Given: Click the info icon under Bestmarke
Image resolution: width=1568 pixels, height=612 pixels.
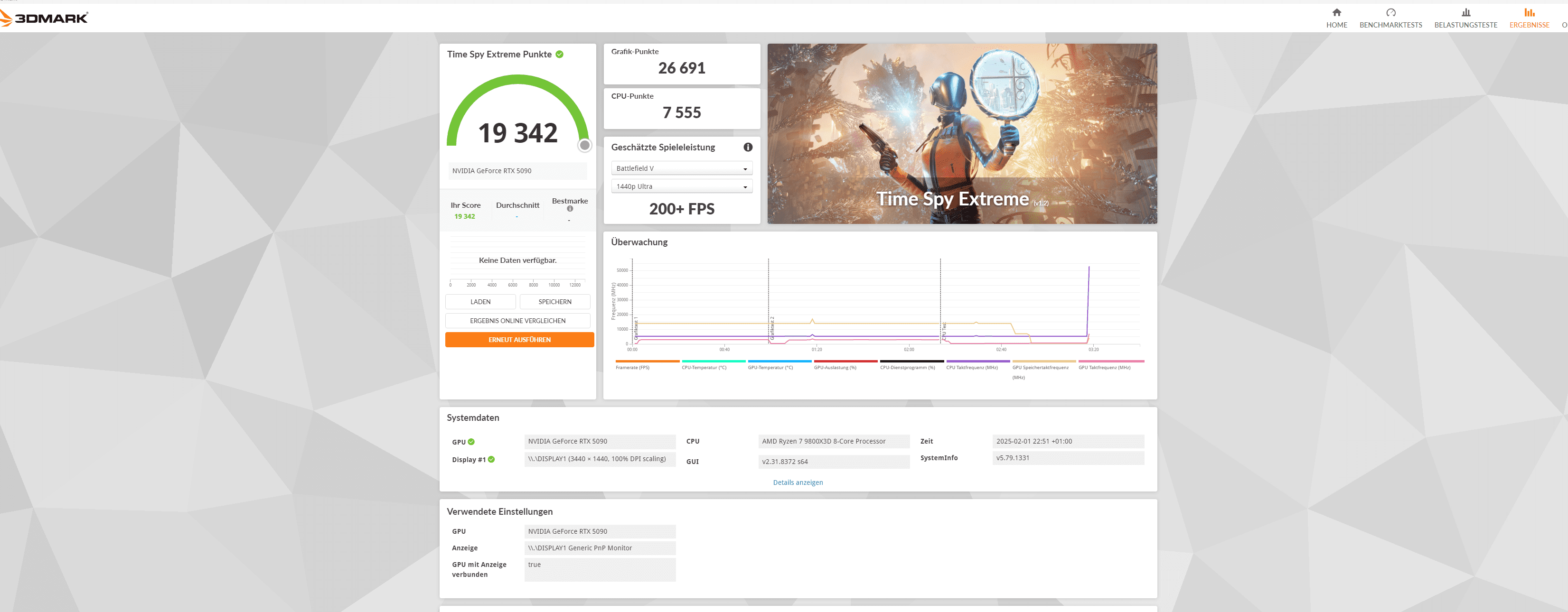Looking at the screenshot, I should 570,209.
